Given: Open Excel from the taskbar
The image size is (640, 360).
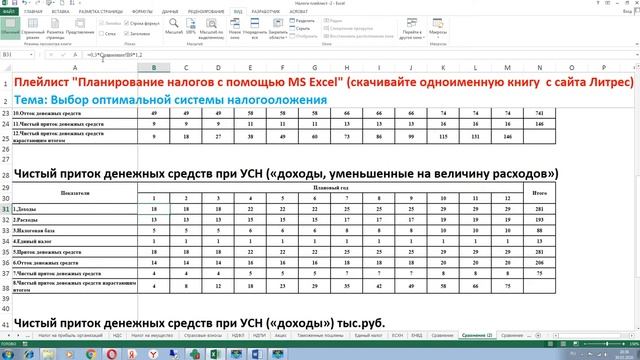Looking at the screenshot, I should pyautogui.click(x=215, y=354).
